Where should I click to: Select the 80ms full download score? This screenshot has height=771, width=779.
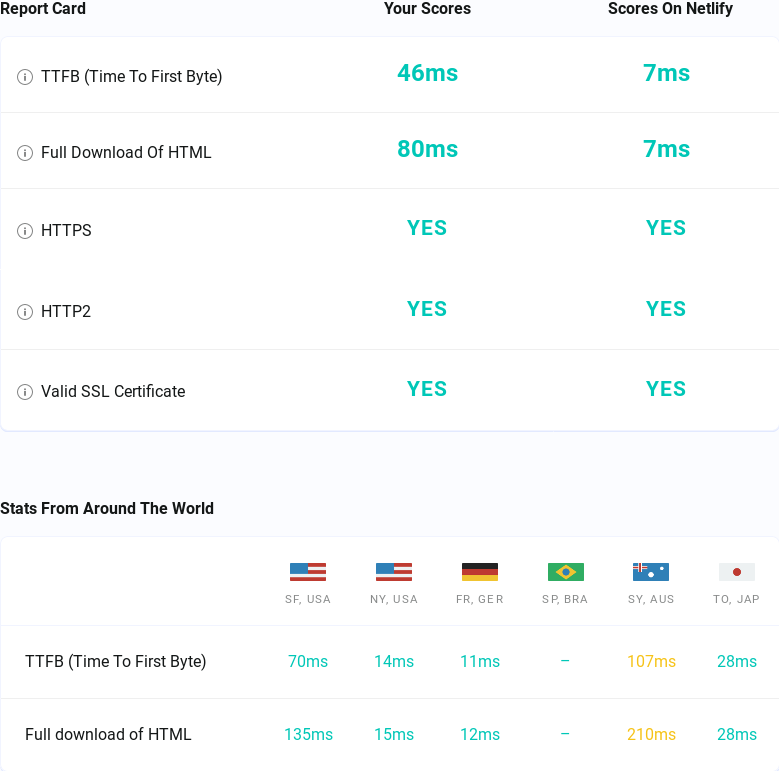(x=427, y=149)
